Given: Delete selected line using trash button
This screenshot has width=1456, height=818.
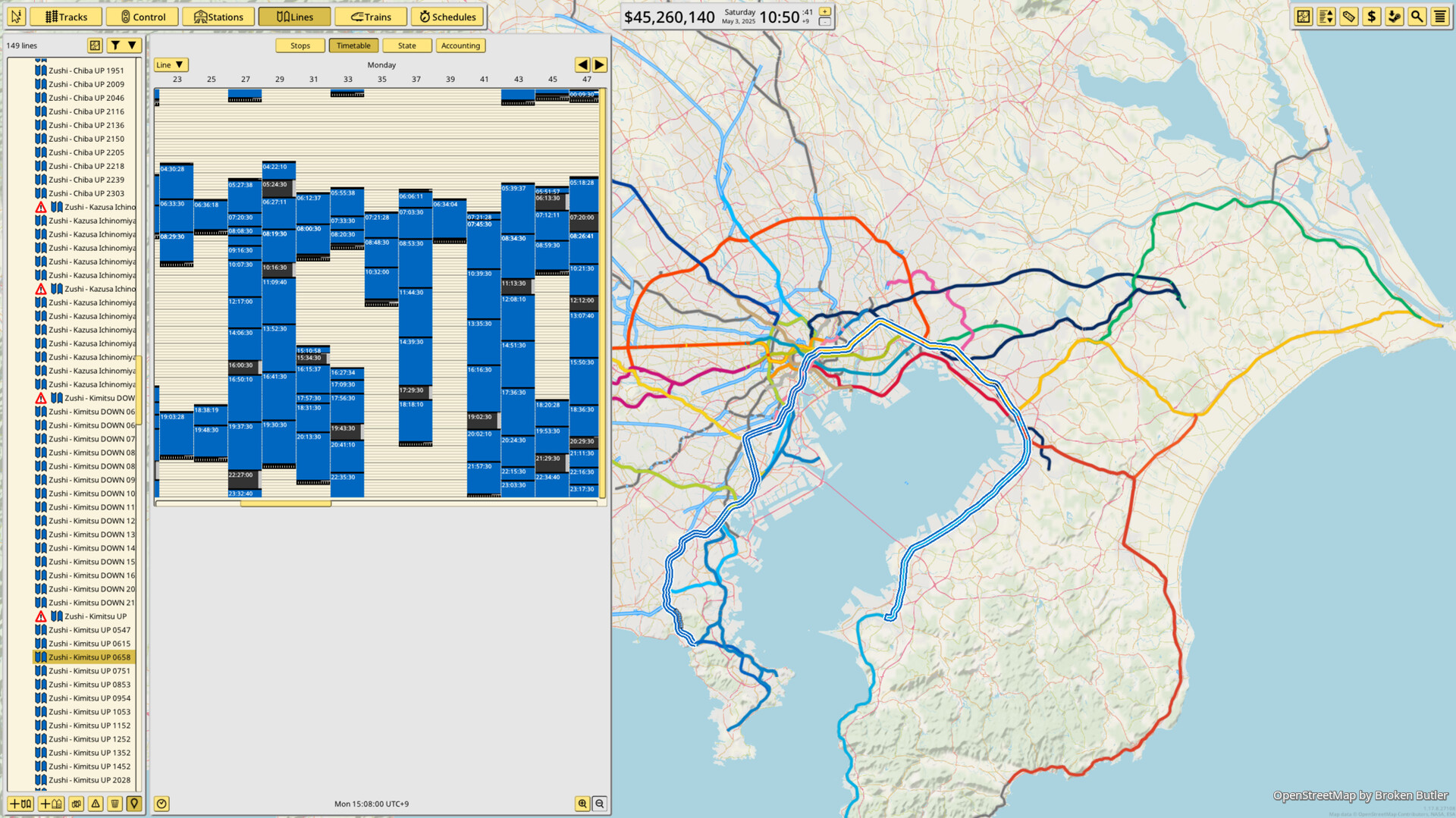Looking at the screenshot, I should 114,803.
